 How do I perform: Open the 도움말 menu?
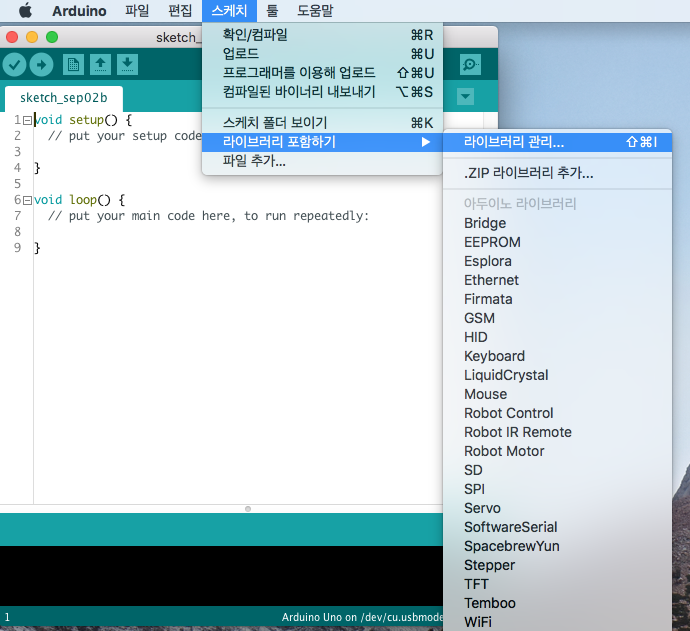point(315,11)
